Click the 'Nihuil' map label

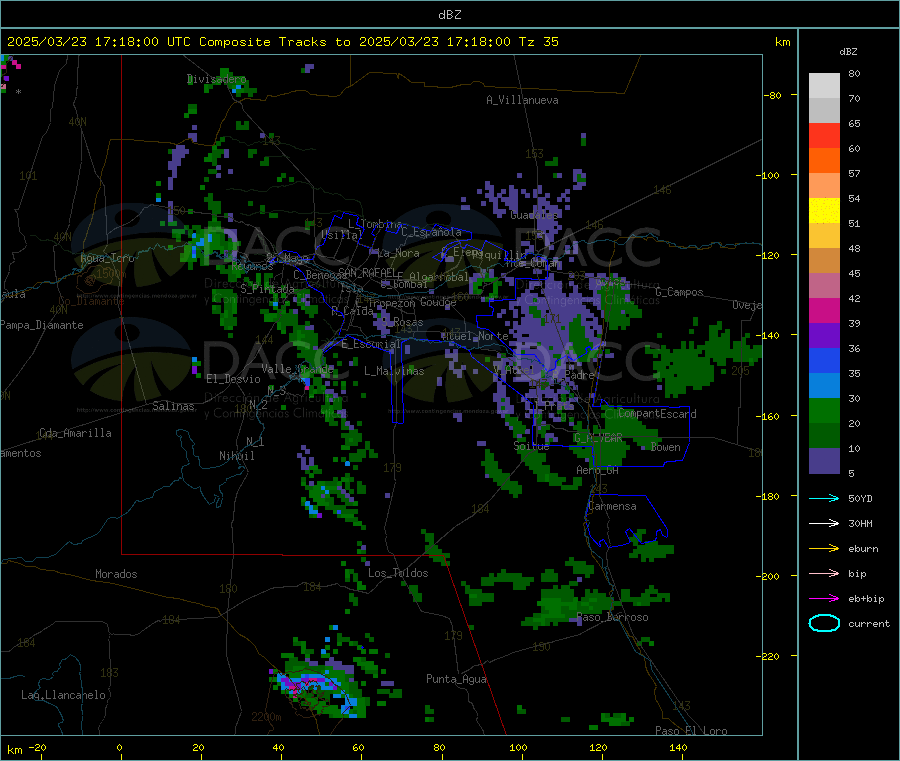(x=237, y=456)
